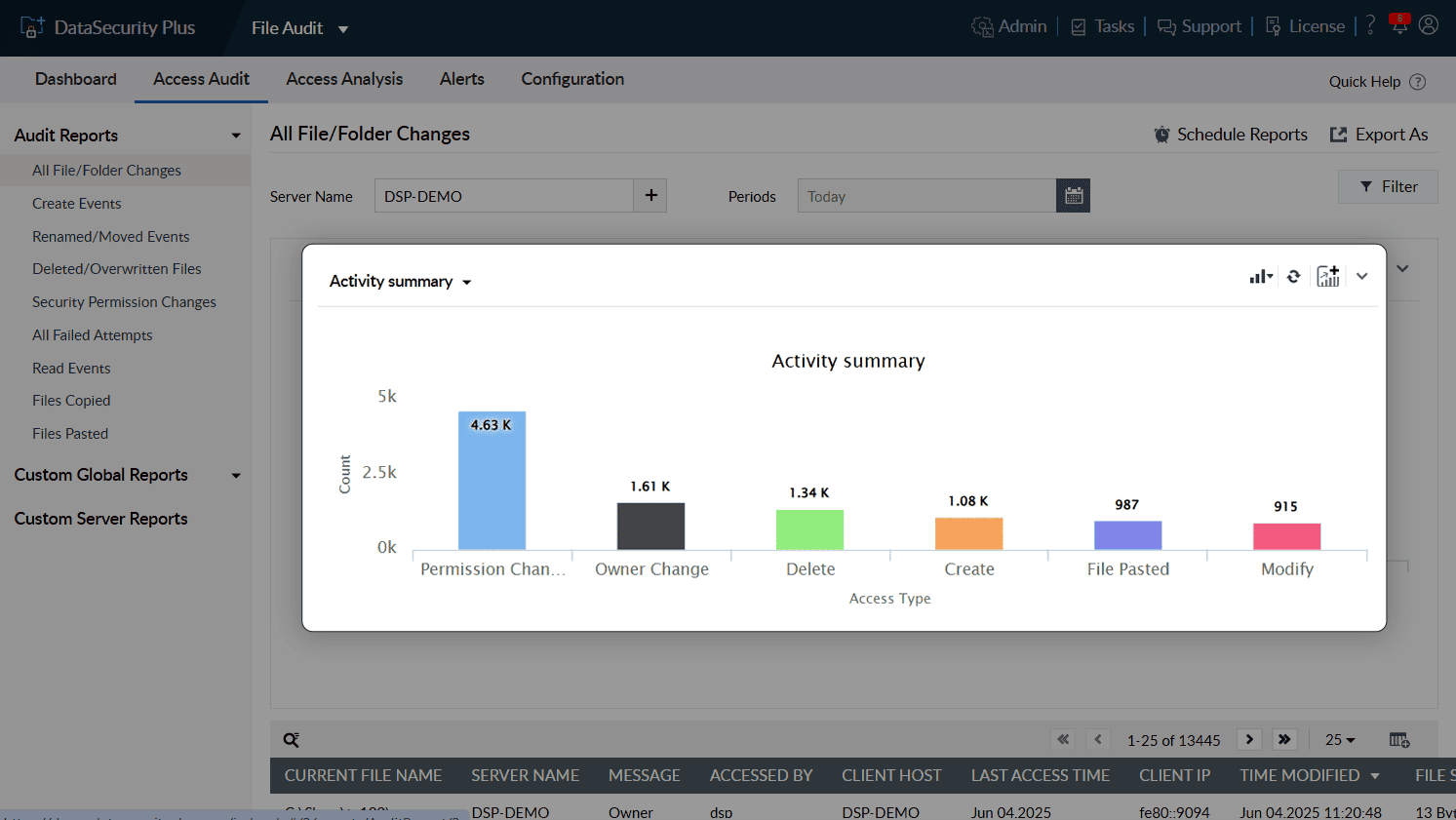Go to the Alerts tab
The width and height of the screenshot is (1456, 820).
tap(462, 79)
